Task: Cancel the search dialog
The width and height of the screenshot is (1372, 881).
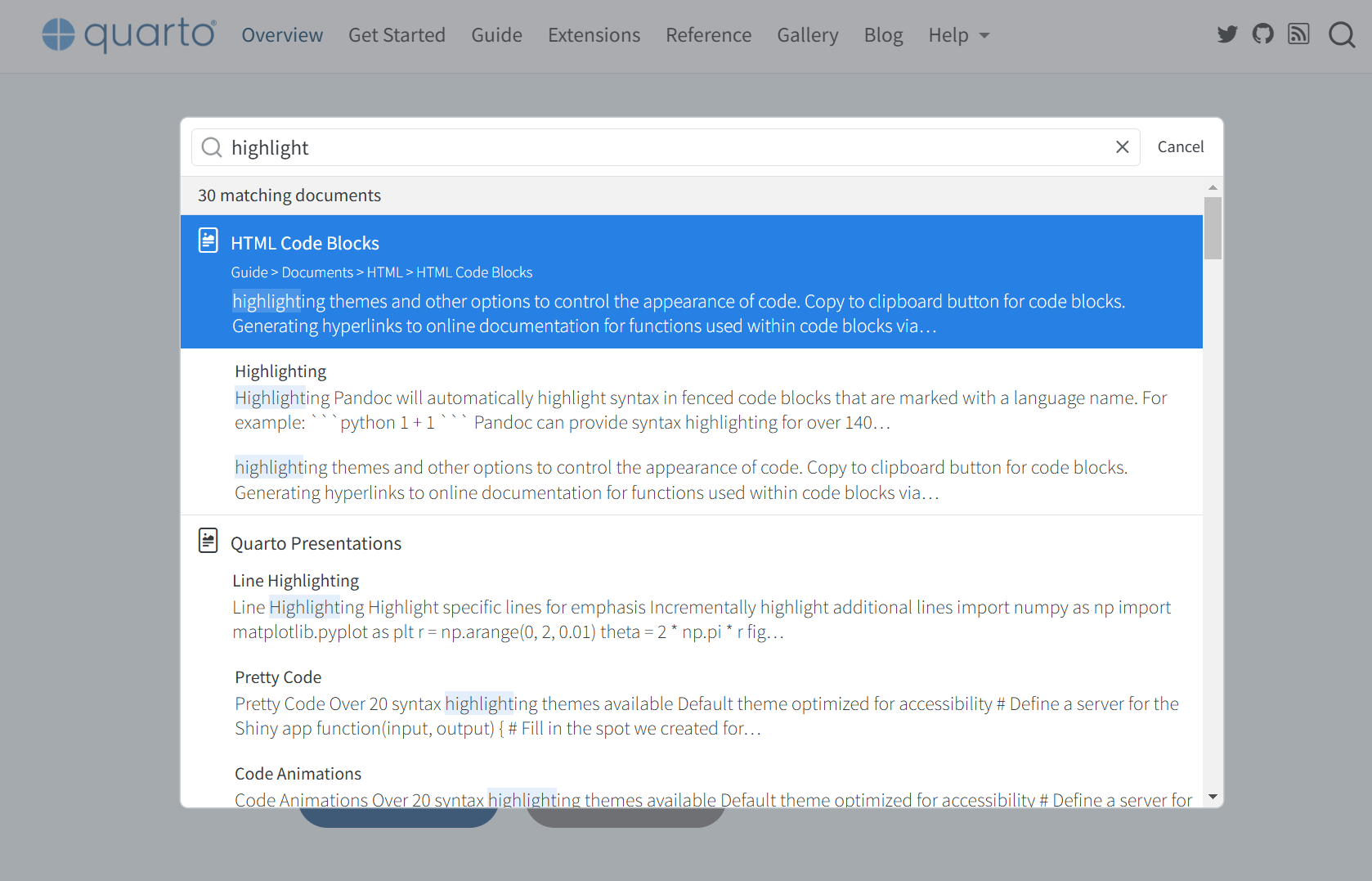Action: (x=1180, y=147)
